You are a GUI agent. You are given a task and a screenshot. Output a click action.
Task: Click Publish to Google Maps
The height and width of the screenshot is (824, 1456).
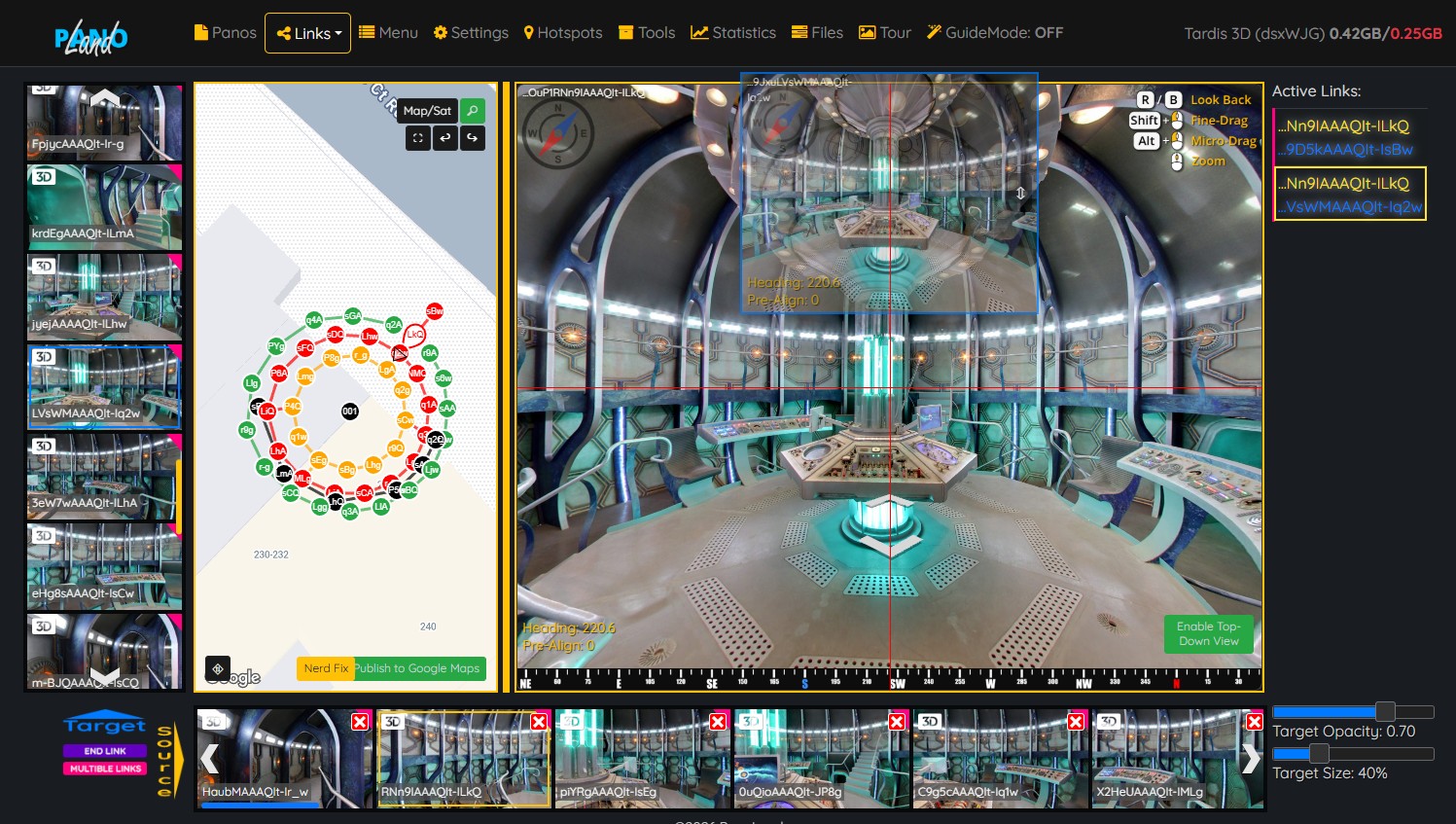pos(417,668)
